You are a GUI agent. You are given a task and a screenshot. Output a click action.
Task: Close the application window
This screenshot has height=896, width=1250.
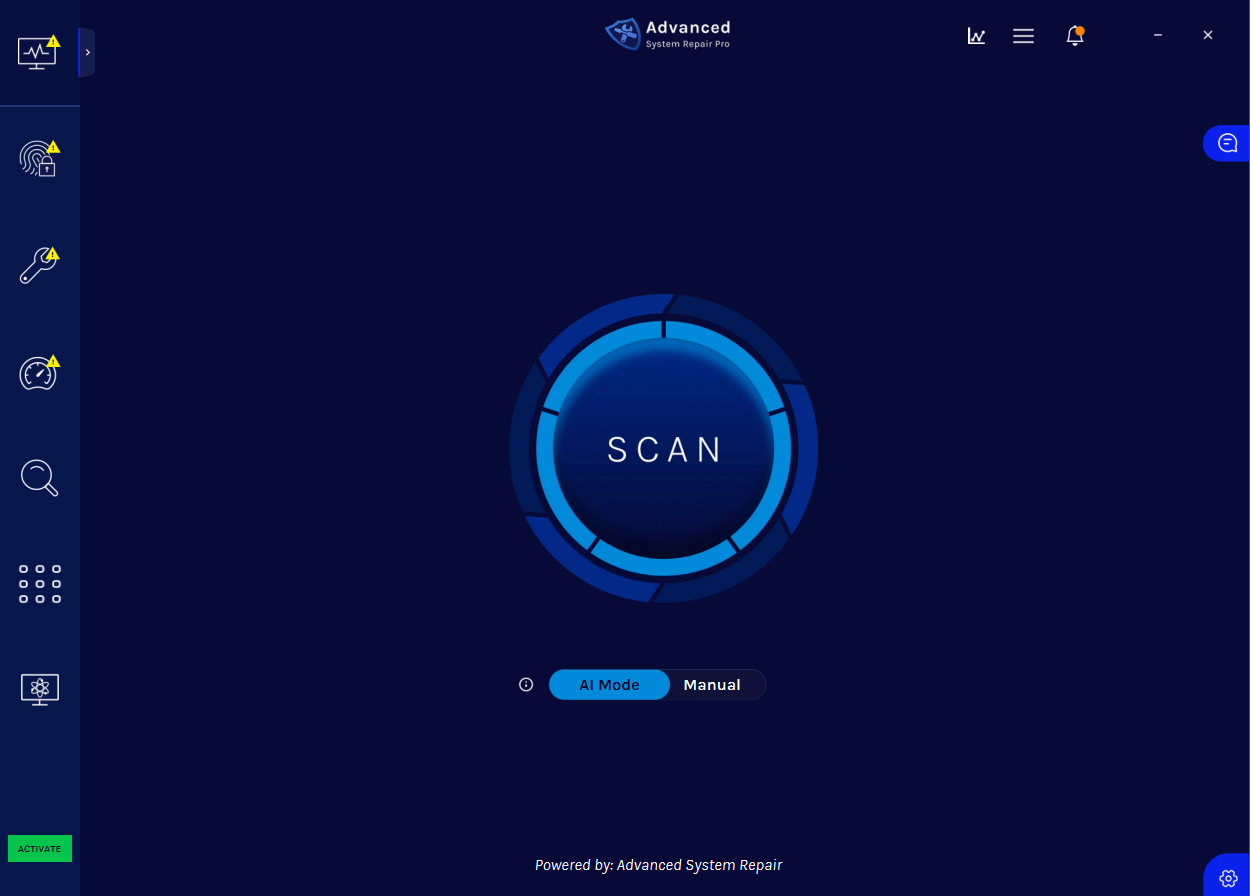pyautogui.click(x=1208, y=35)
